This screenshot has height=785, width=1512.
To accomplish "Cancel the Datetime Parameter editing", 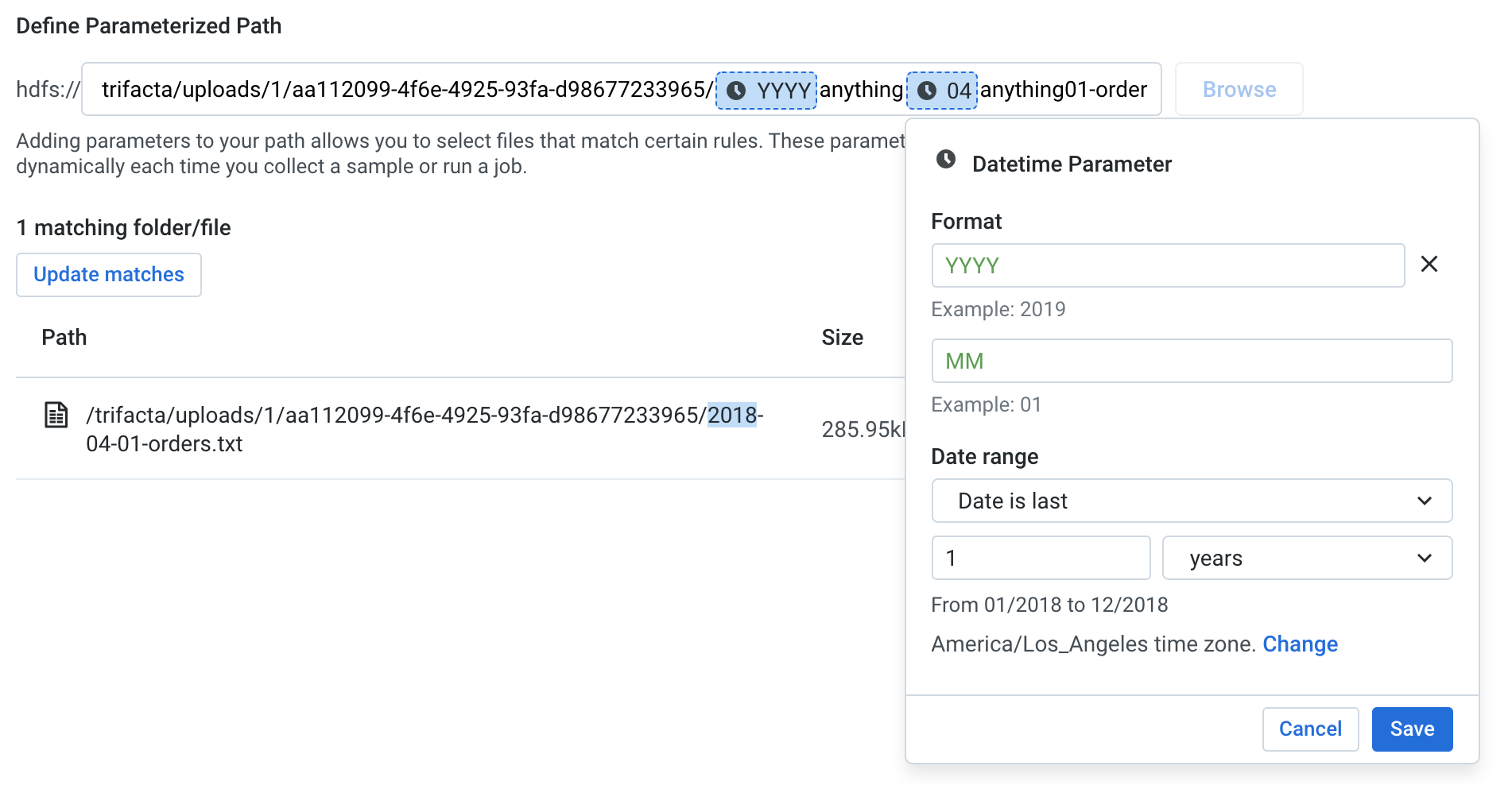I will coord(1310,729).
